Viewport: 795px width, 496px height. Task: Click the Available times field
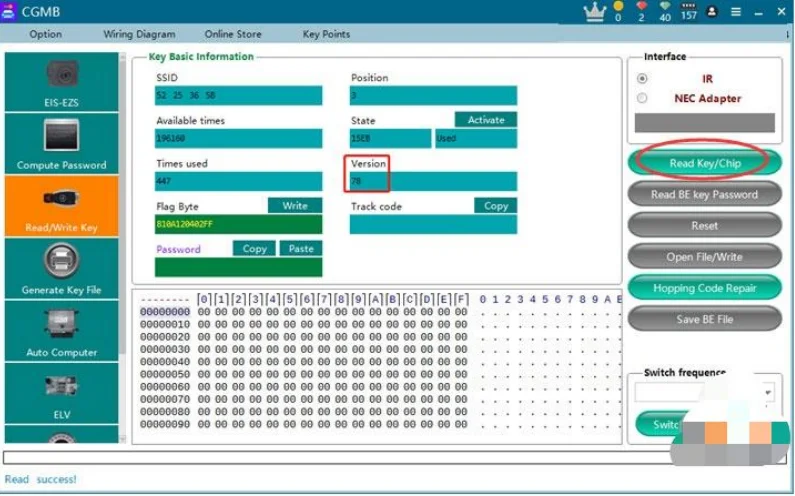[238, 138]
